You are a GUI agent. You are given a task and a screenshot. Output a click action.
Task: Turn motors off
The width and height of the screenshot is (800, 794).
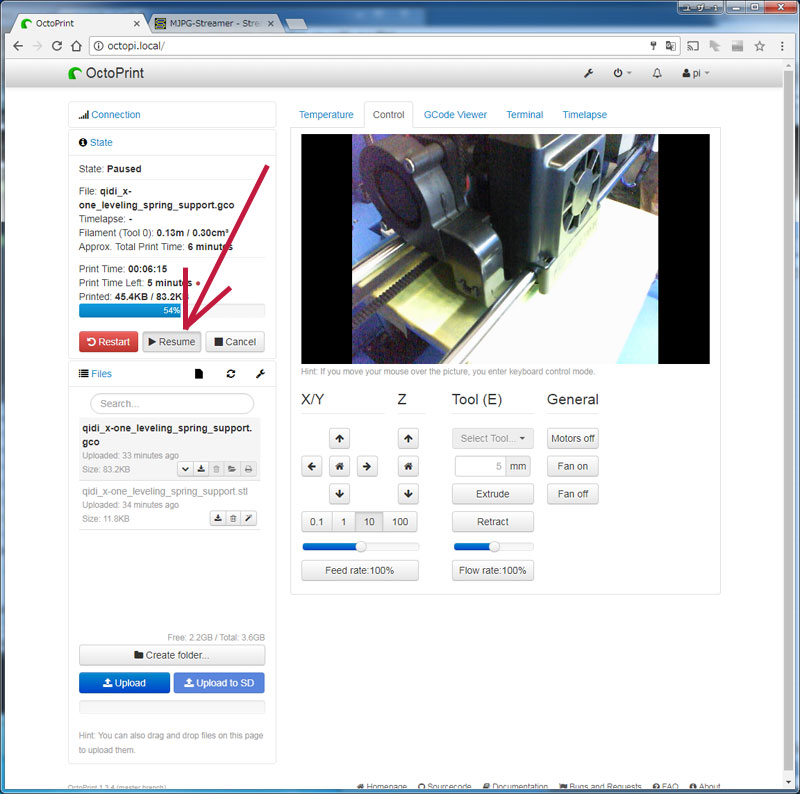click(572, 438)
